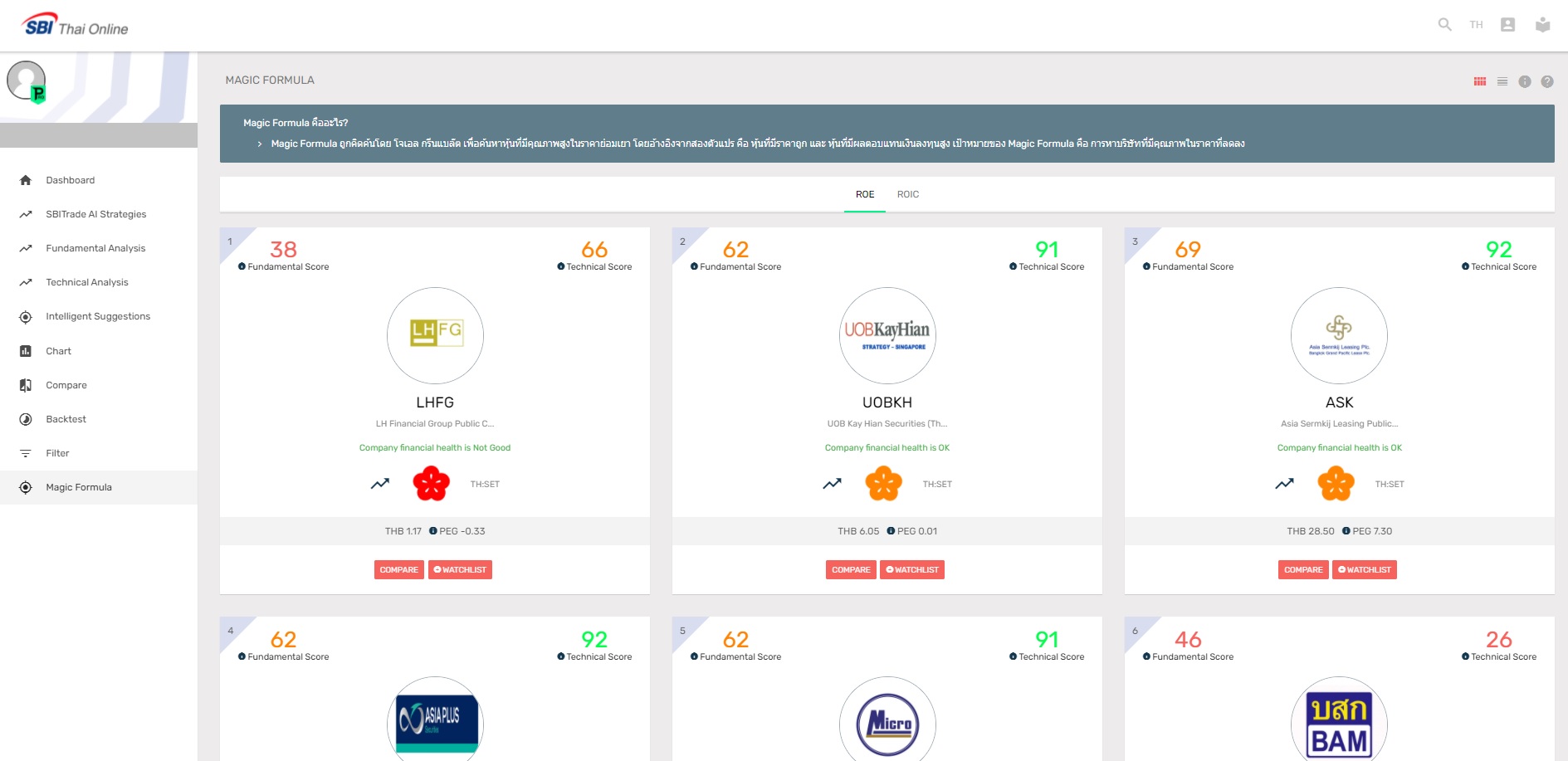Viewport: 1568px width, 761px height.
Task: Click LHFG Technical Score info icon
Action: [561, 266]
